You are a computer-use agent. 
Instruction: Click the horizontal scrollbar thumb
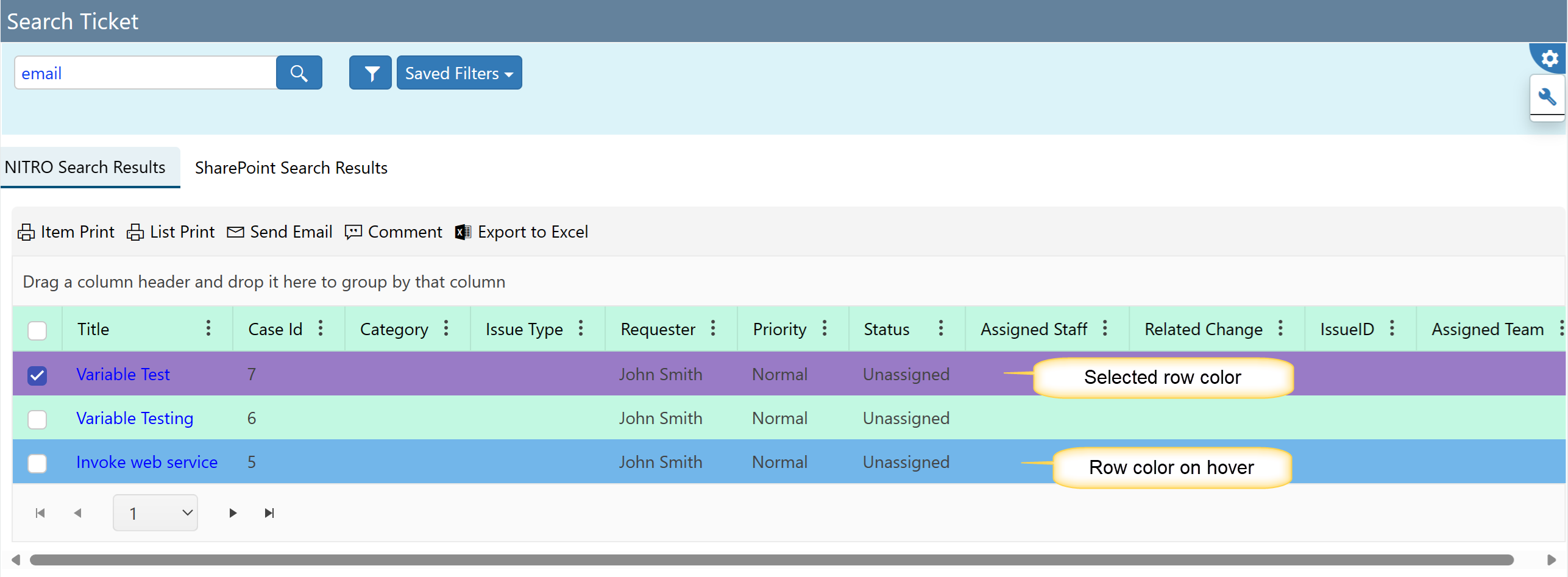coord(772,560)
